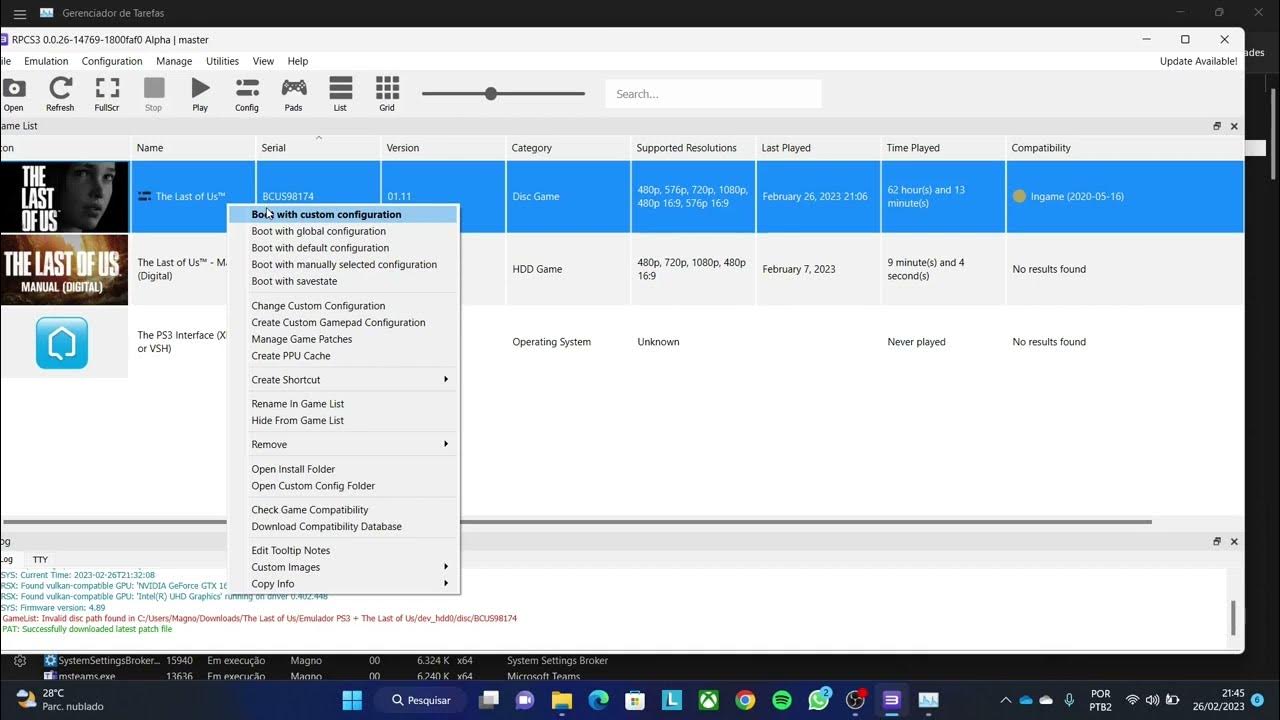
Task: Choose Change Custom Configuration
Action: point(343,306)
